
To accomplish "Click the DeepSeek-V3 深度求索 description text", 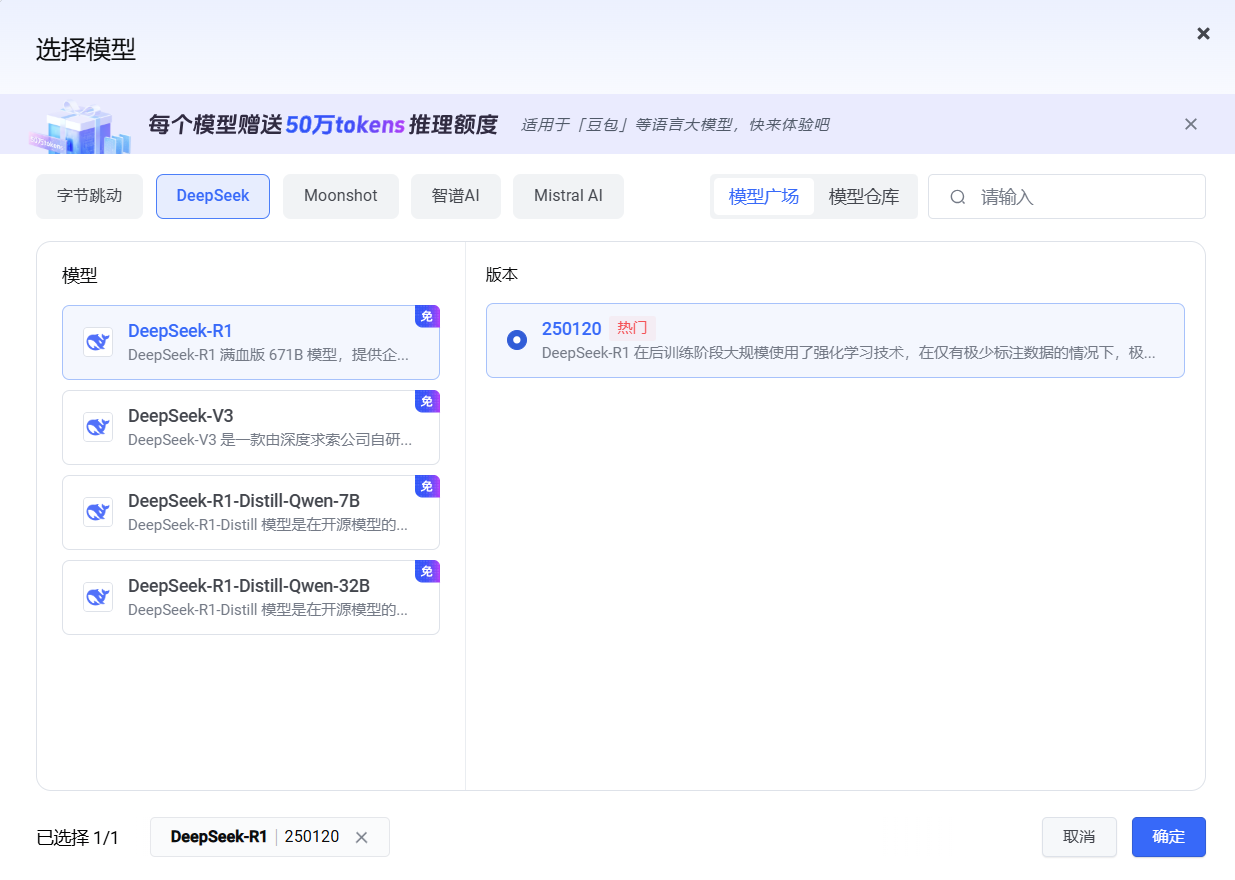I will 270,439.
